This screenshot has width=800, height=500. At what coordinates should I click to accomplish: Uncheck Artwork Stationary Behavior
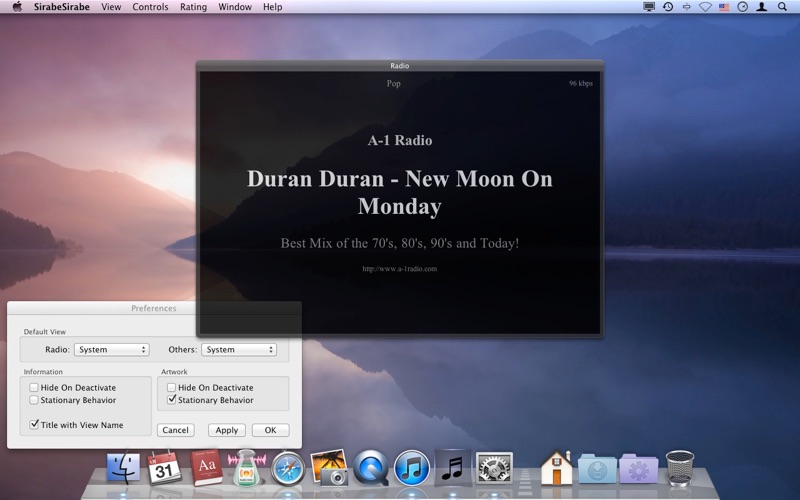(x=172, y=399)
